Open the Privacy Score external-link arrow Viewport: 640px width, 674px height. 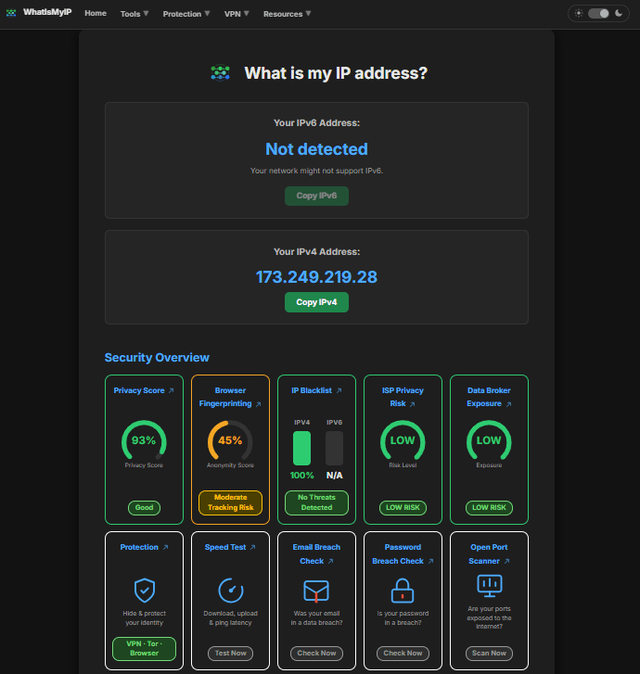(171, 391)
